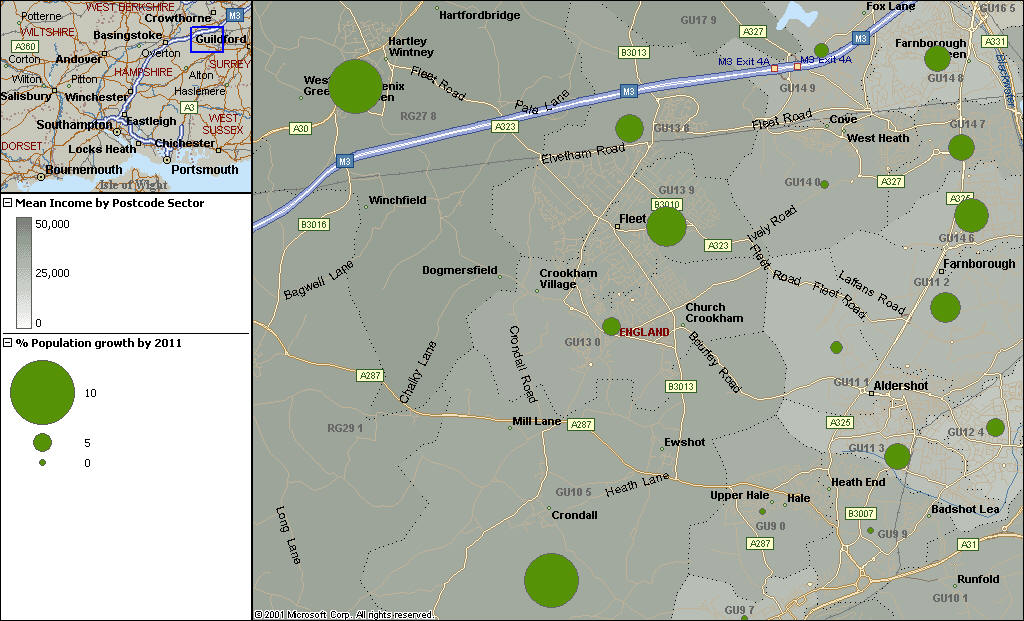The image size is (1024, 621).
Task: Click the green growth circle beside Fleet
Action: [x=666, y=226]
